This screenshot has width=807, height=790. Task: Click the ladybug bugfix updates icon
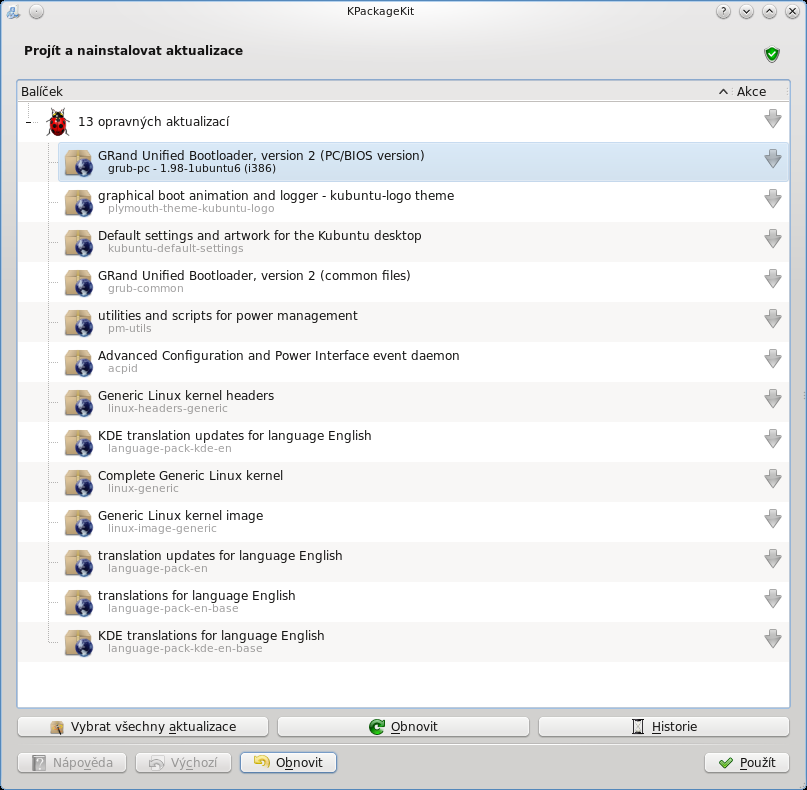57,122
